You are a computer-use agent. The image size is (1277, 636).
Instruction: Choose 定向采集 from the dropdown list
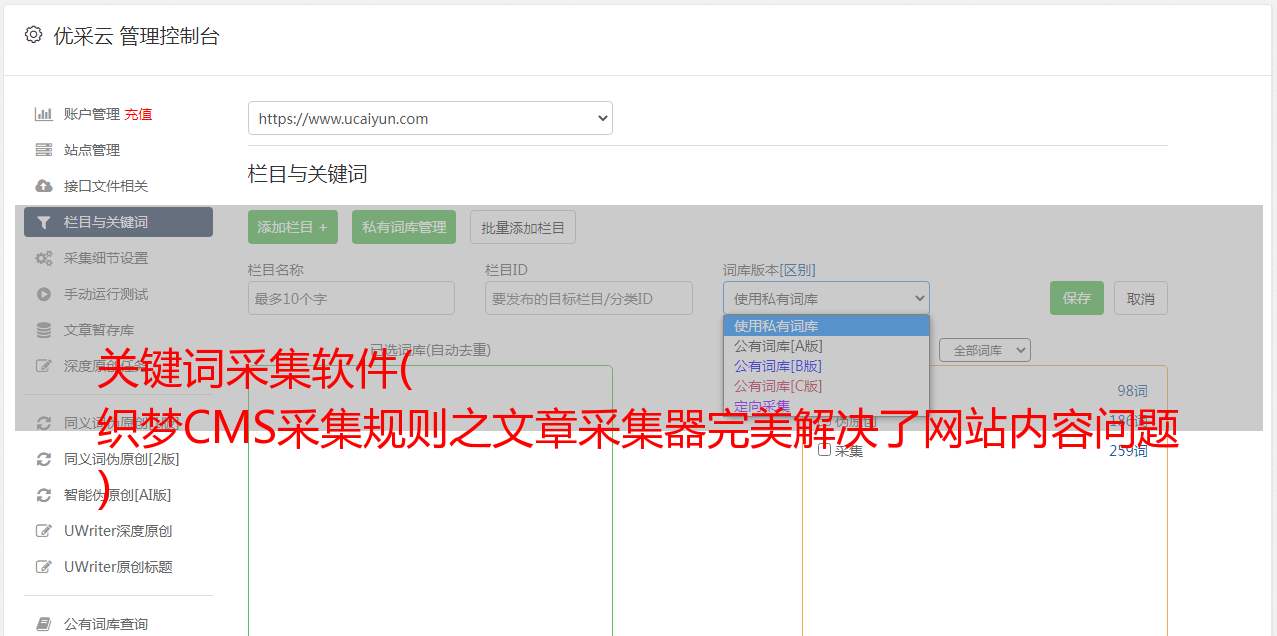826,406
